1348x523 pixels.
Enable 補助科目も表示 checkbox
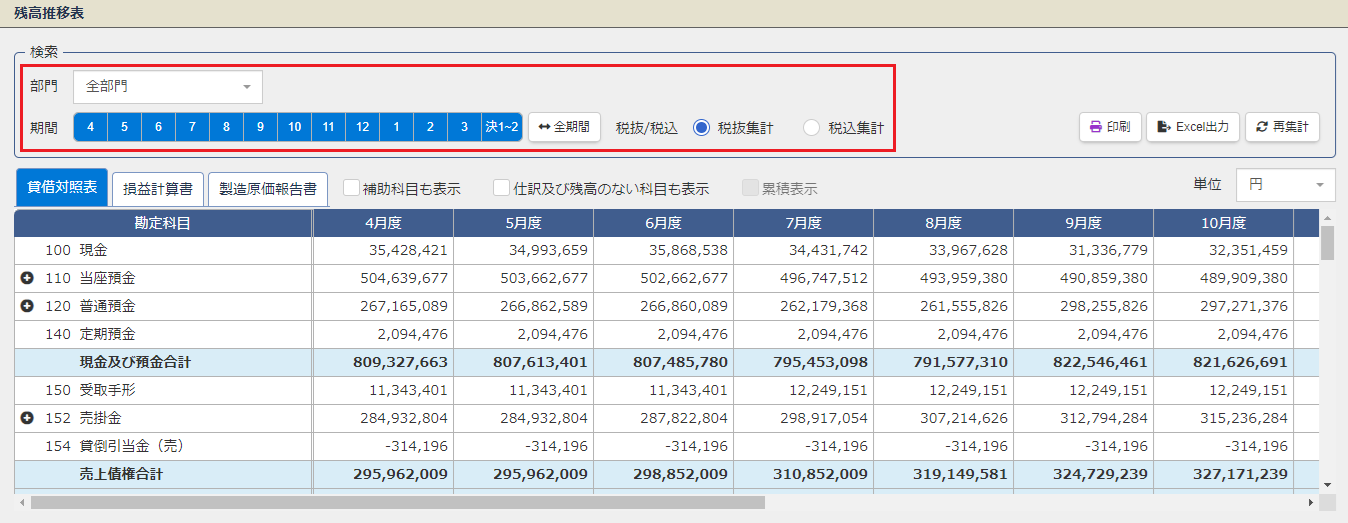(351, 187)
